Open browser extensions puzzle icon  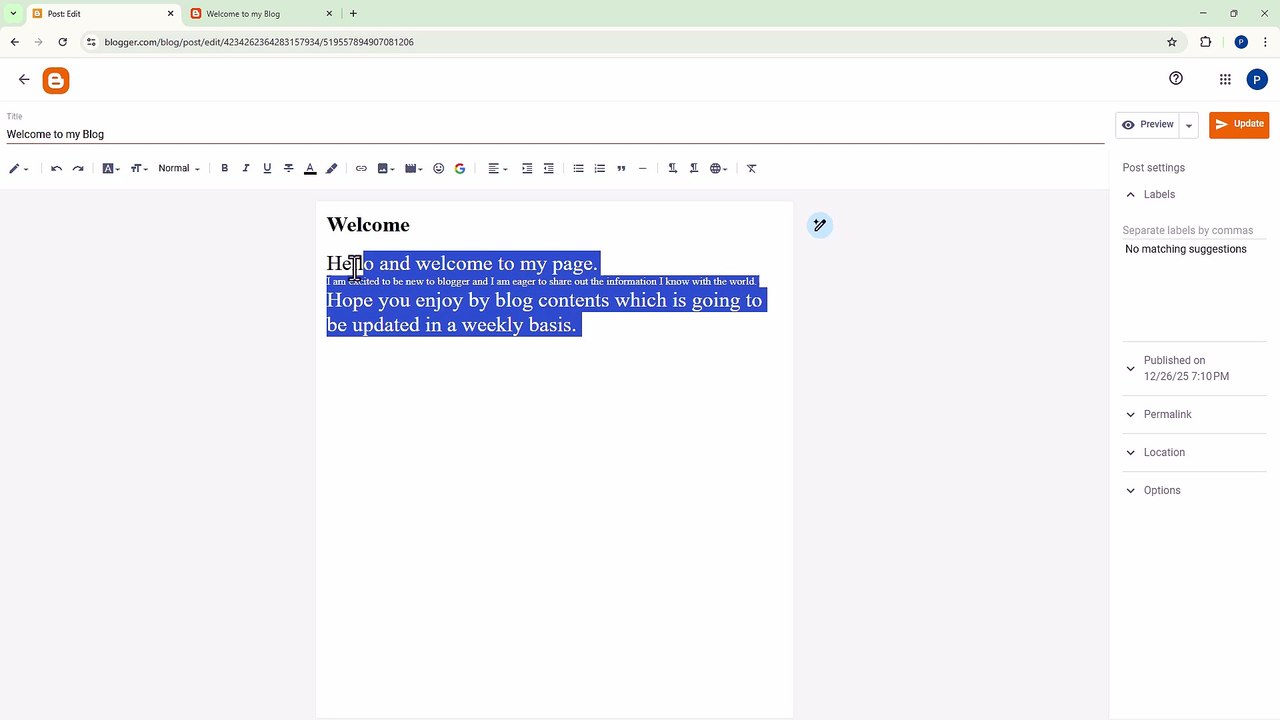pyautogui.click(x=1205, y=42)
